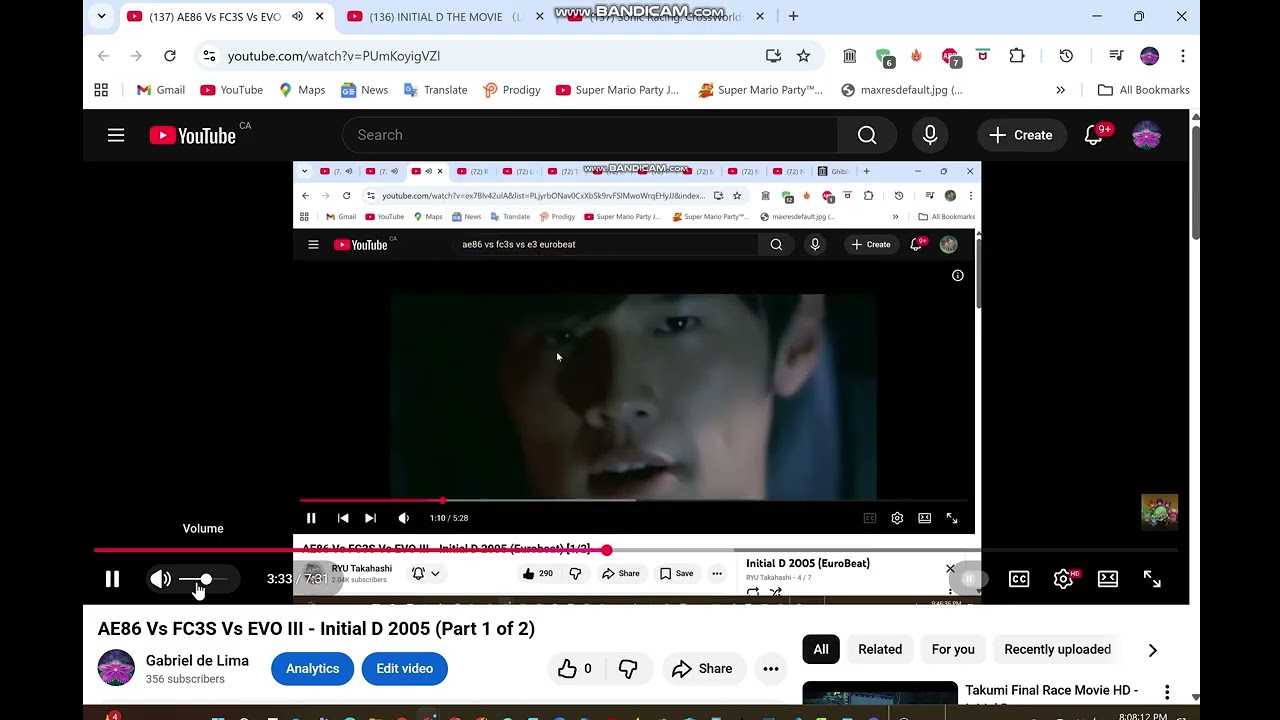Screen dimensions: 1280x720
Task: Open All Bookmarks folder
Action: [1144, 90]
